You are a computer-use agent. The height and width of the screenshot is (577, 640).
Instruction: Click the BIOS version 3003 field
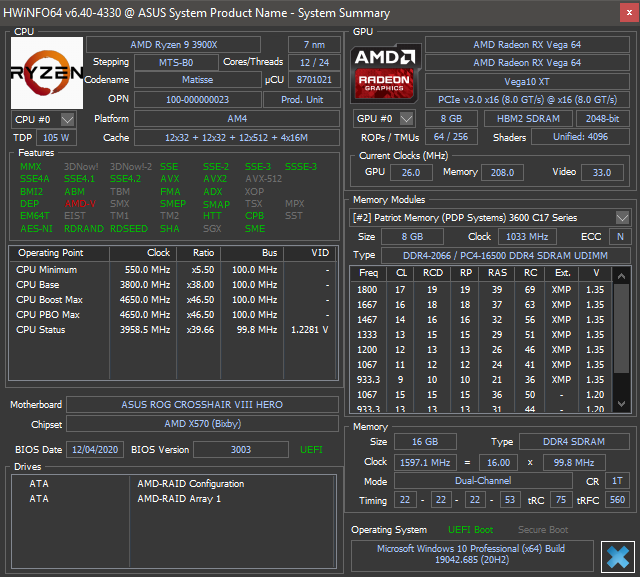pos(241,450)
